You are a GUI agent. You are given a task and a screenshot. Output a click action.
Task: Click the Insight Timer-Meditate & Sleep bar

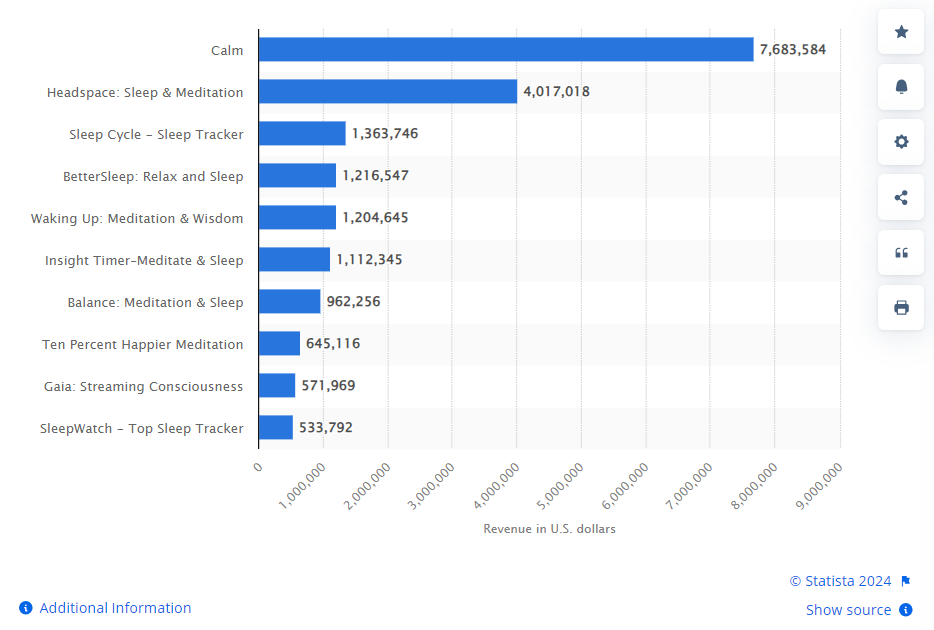coord(294,259)
